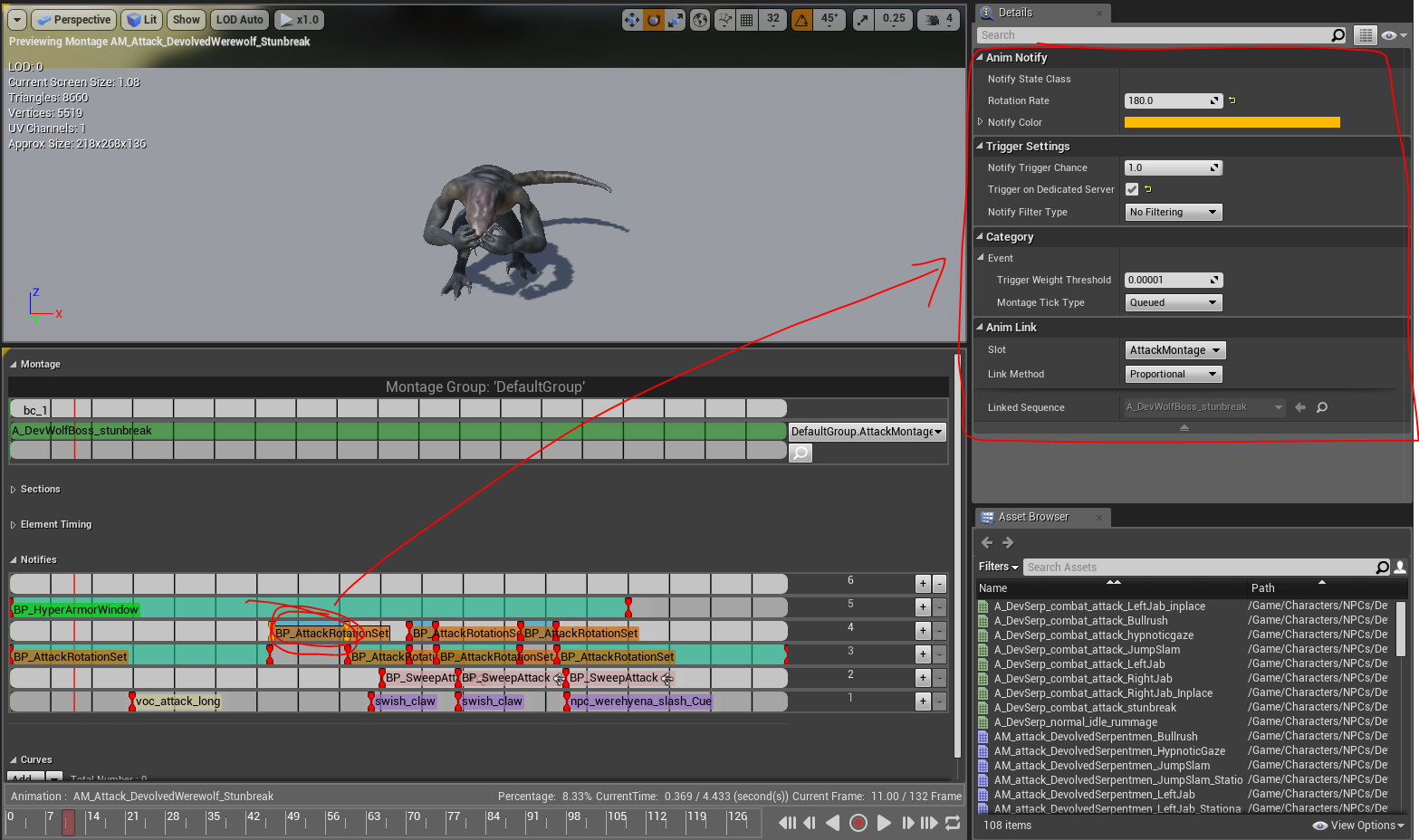Switch to the Asset Browser tab
The image size is (1419, 840).
pyautogui.click(x=1033, y=517)
